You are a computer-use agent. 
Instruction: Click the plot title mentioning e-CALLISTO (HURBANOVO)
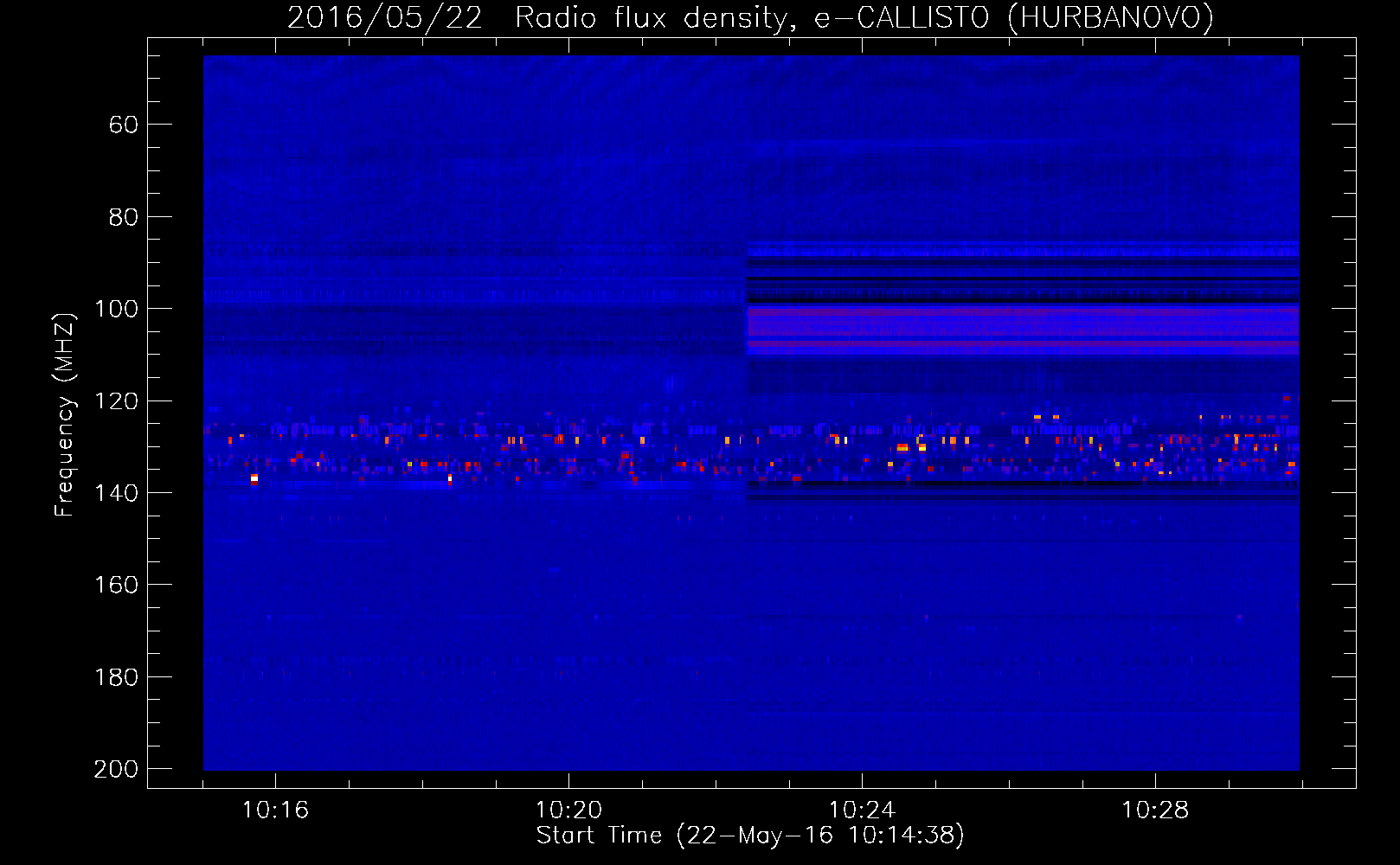750,18
